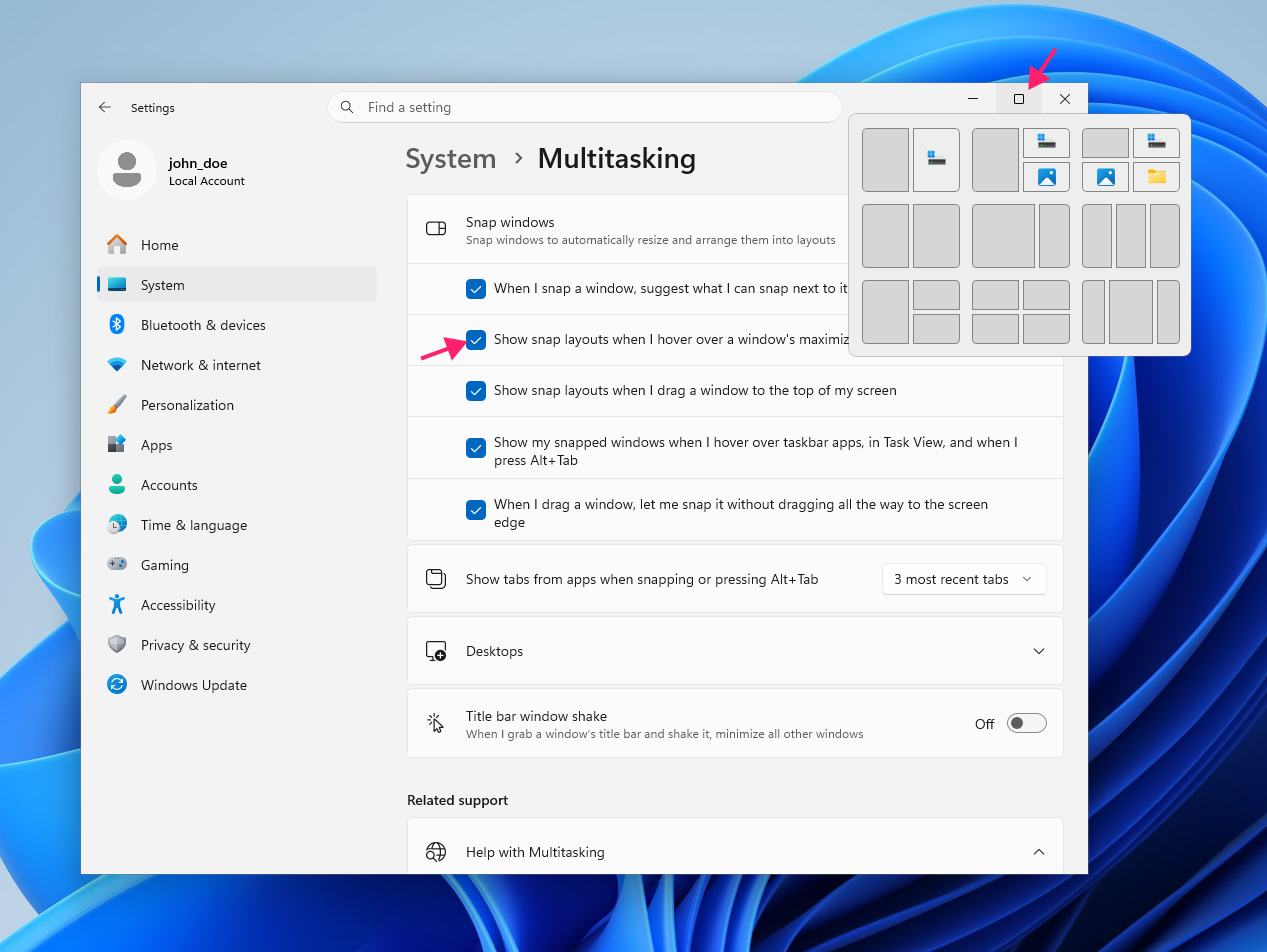This screenshot has height=952, width=1267.
Task: Click the System breadcrumb link
Action: pos(451,159)
